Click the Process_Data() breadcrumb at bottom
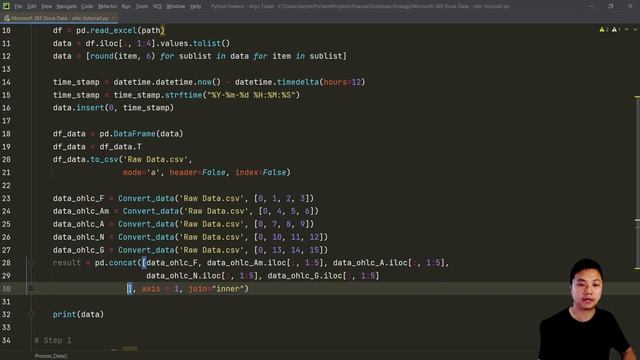This screenshot has height=360, width=640. coord(51,356)
